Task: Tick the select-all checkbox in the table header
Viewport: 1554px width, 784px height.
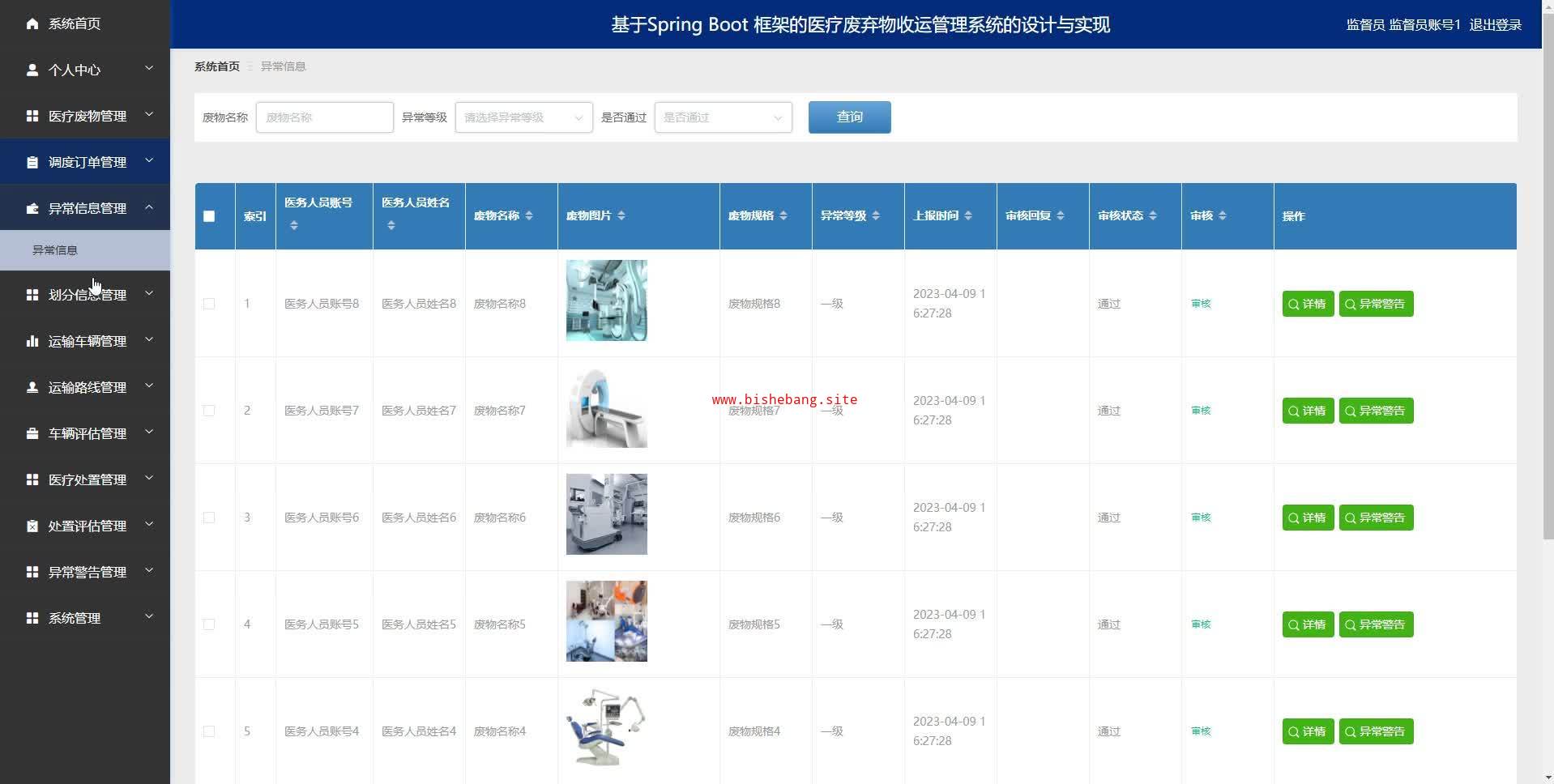Action: coord(209,216)
